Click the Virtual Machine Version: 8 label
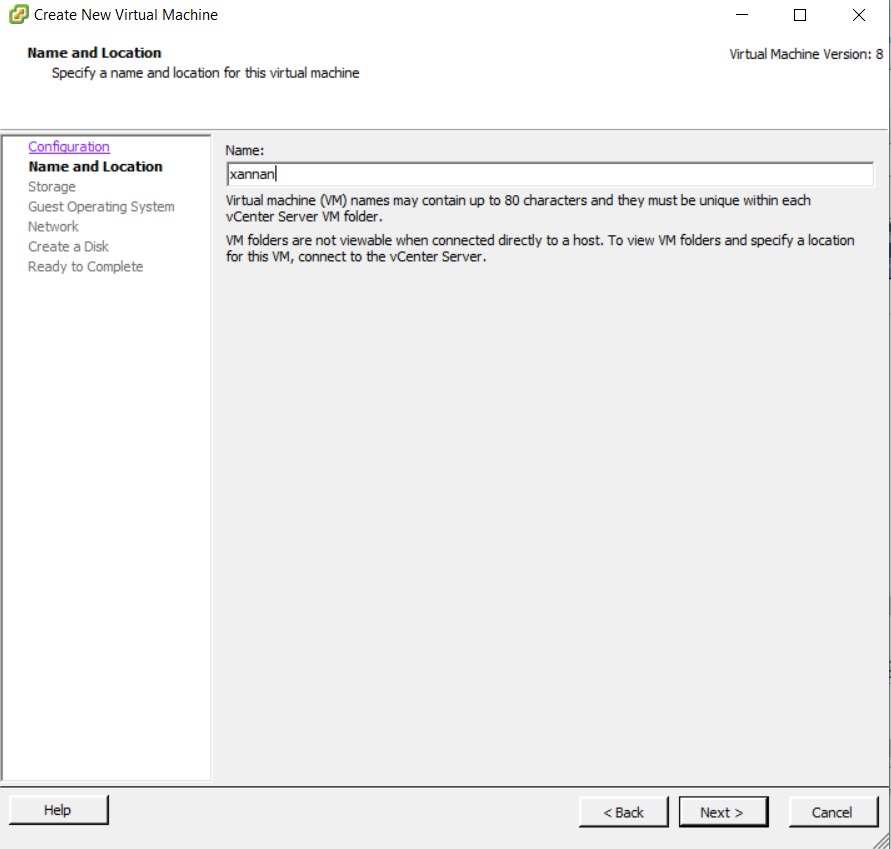This screenshot has width=891, height=849. tap(806, 54)
